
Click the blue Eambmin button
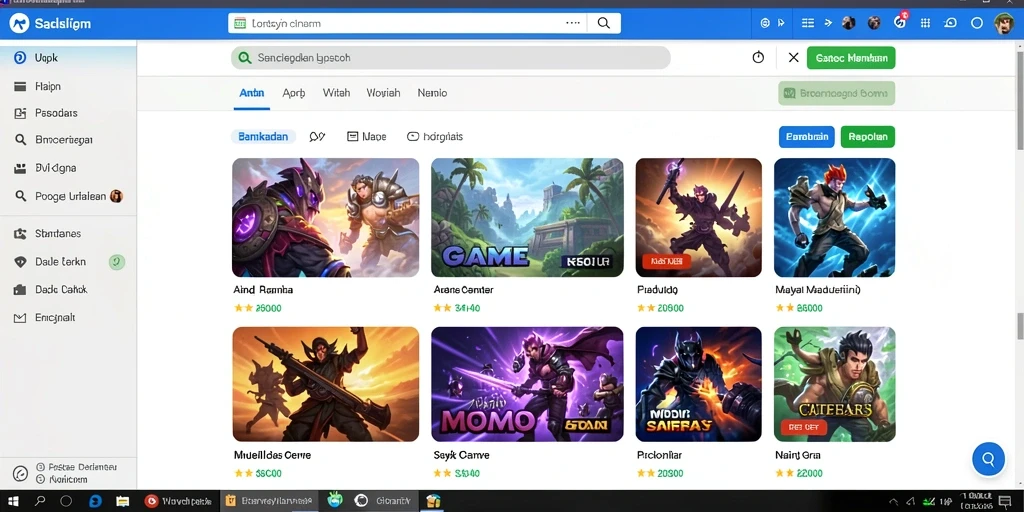807,137
